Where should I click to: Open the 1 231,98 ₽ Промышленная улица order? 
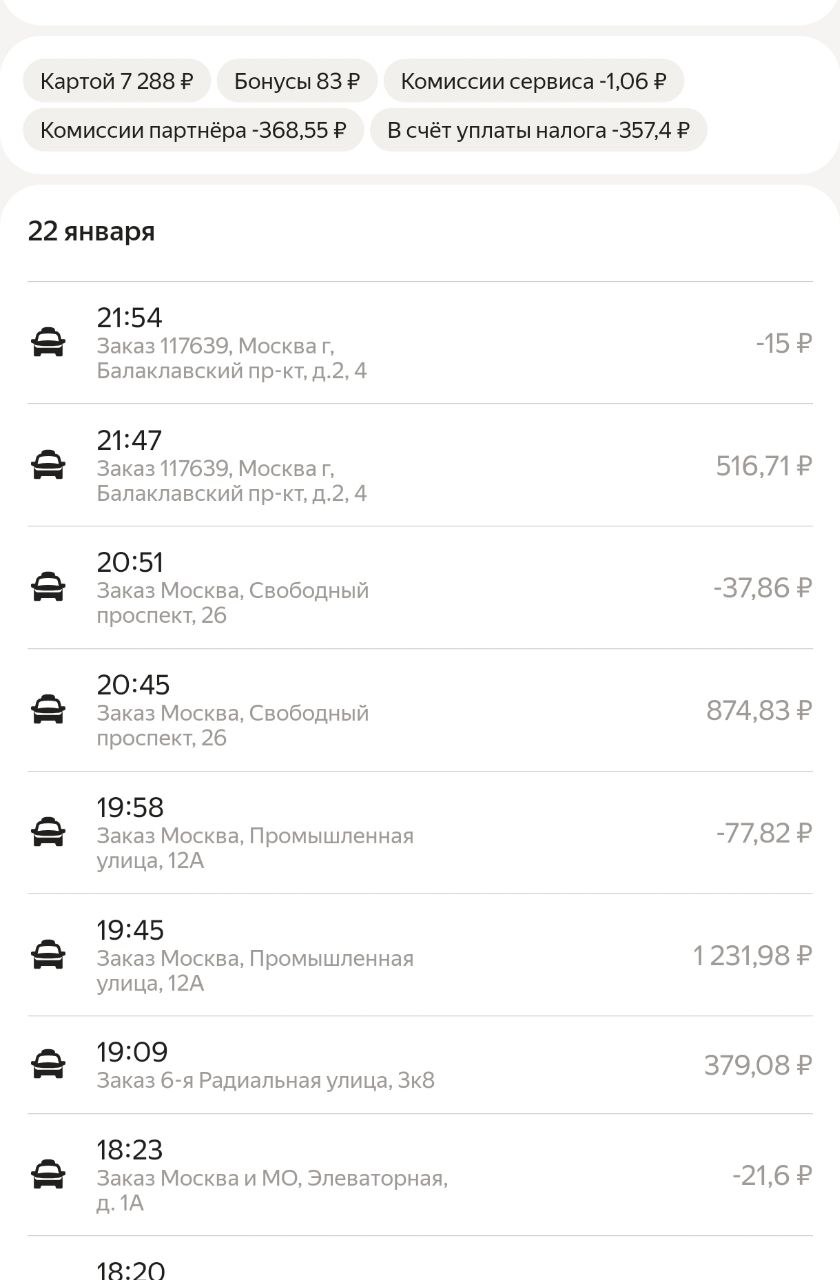(420, 956)
